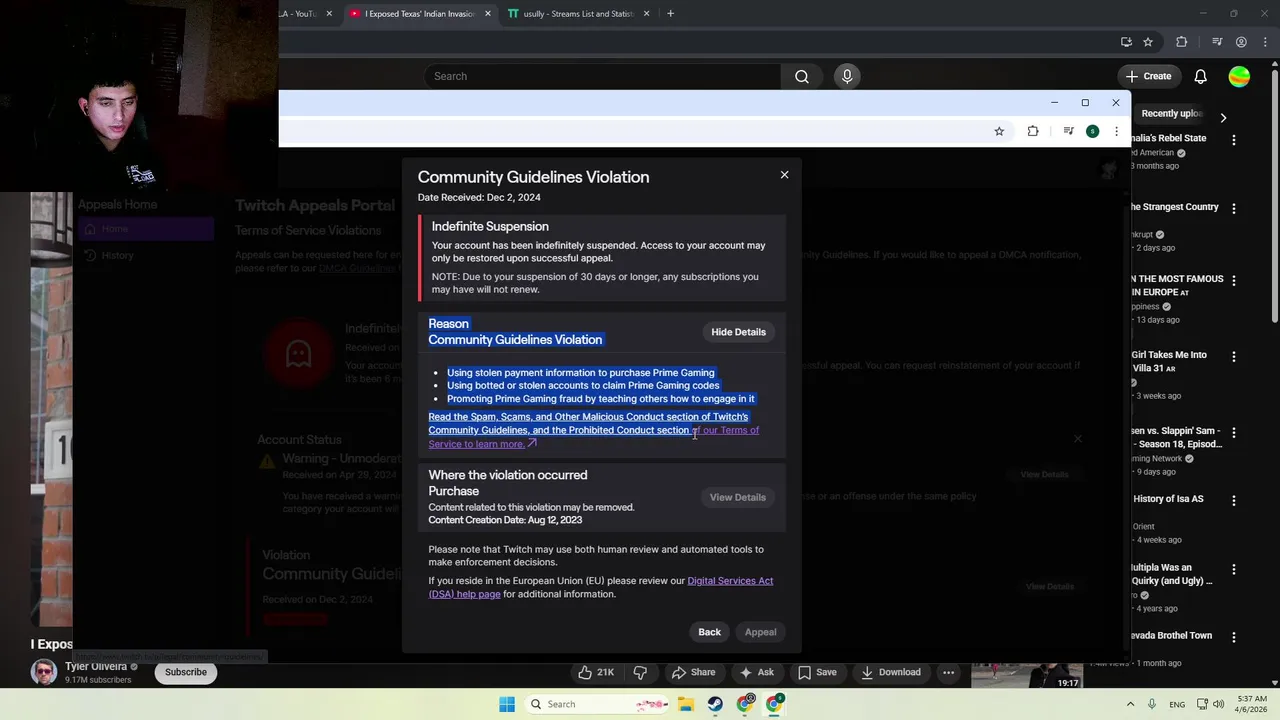This screenshot has height=720, width=1280.
Task: Select Home in the Appeals Portal sidebar
Action: 145,229
